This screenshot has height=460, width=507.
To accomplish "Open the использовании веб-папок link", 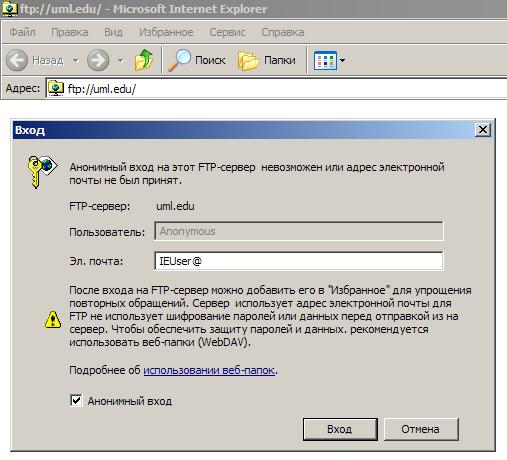I will click(x=209, y=370).
